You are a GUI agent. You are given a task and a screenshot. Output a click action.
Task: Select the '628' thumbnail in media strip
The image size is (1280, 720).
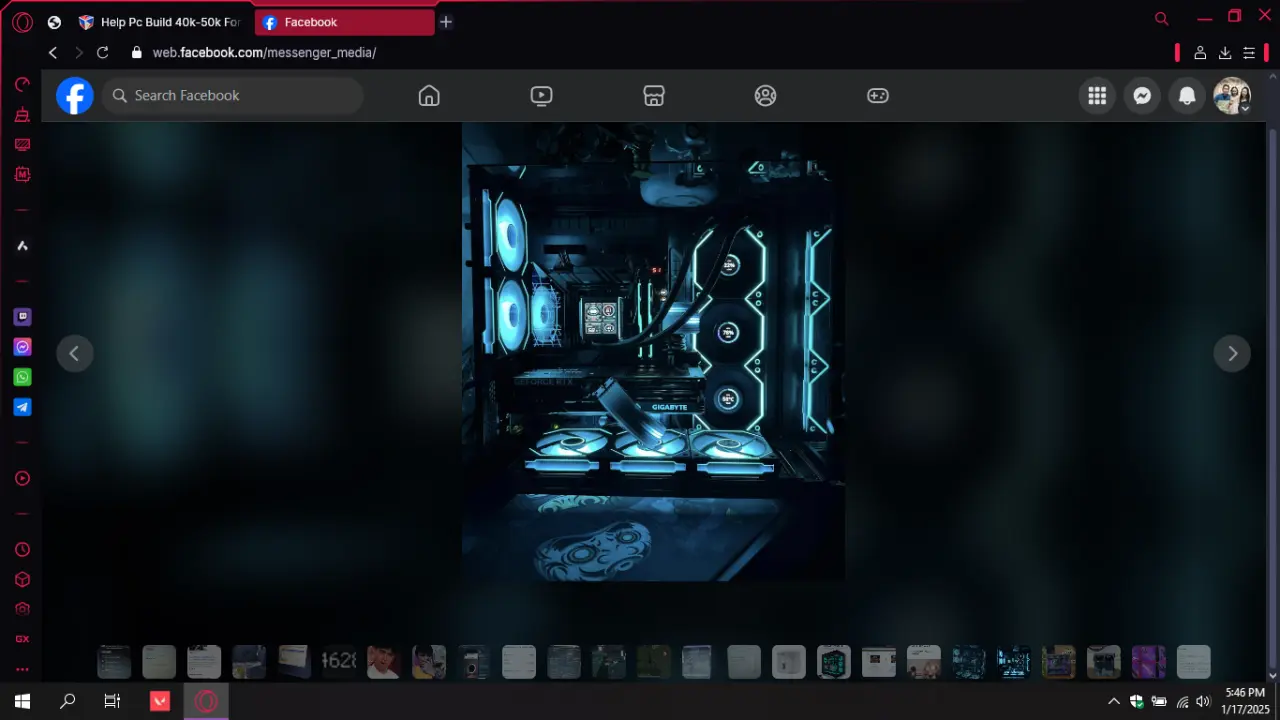coord(338,661)
